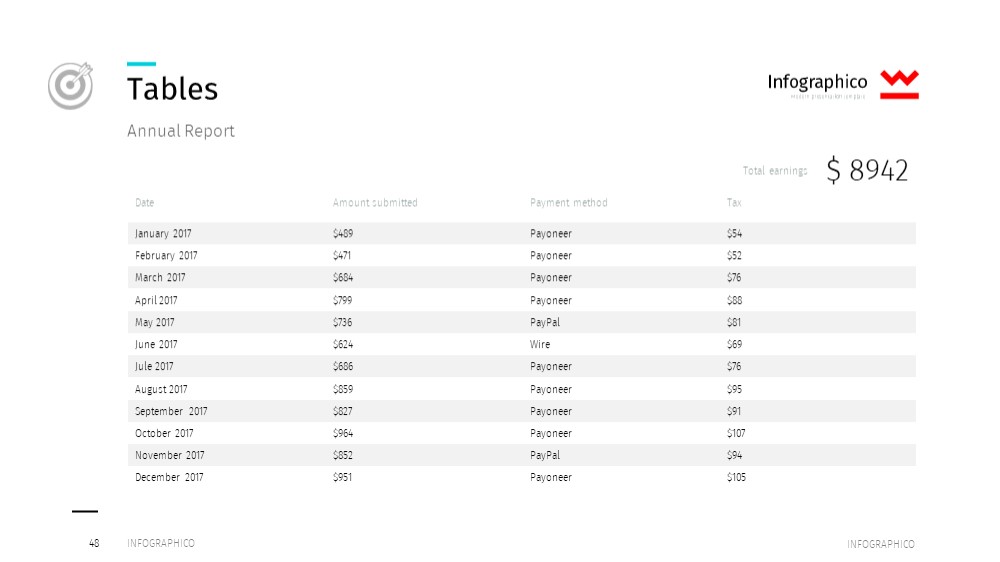Click the page number 48 in footer
The image size is (1000, 562).
94,544
